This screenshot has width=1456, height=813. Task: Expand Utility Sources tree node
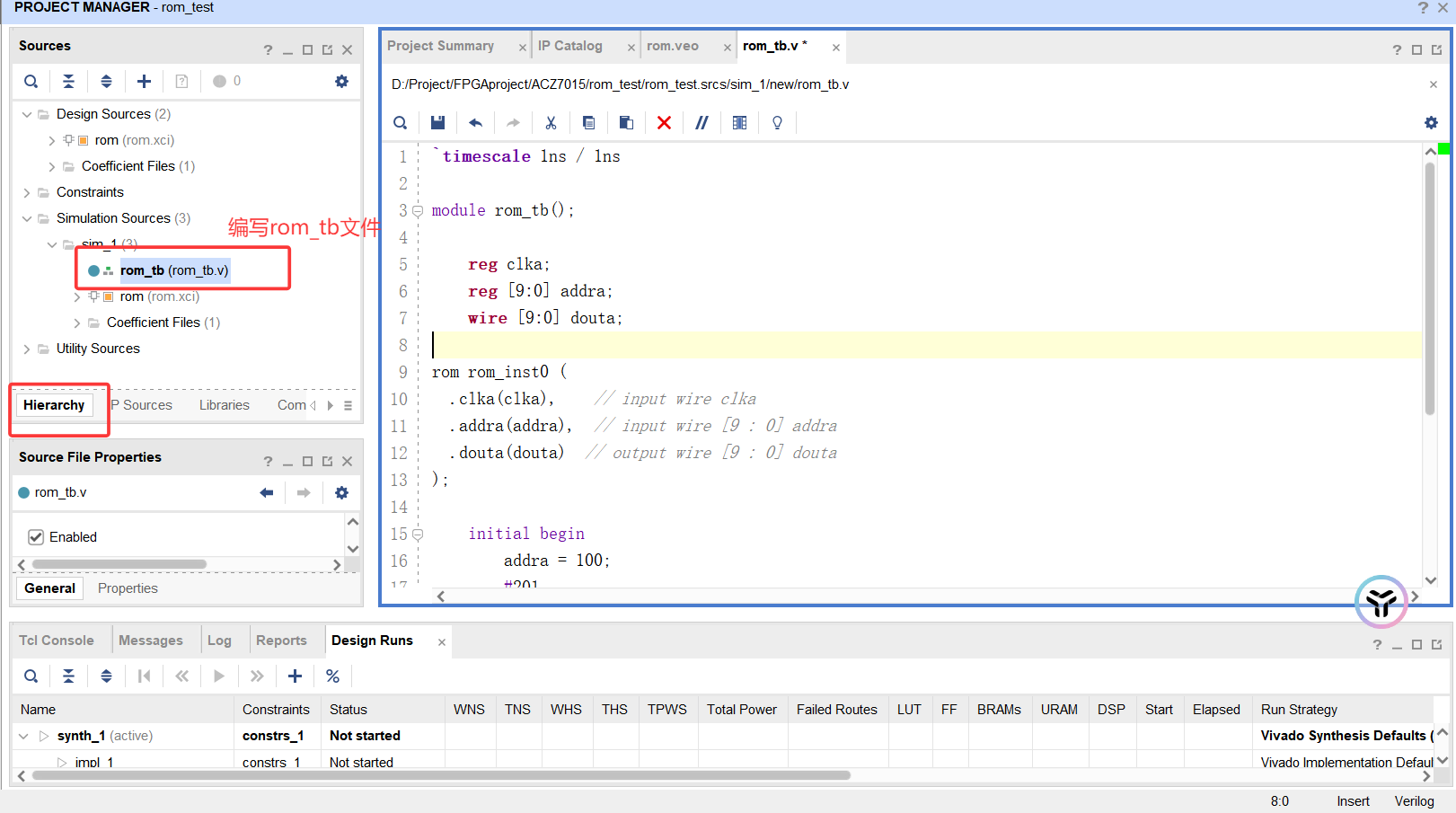27,349
